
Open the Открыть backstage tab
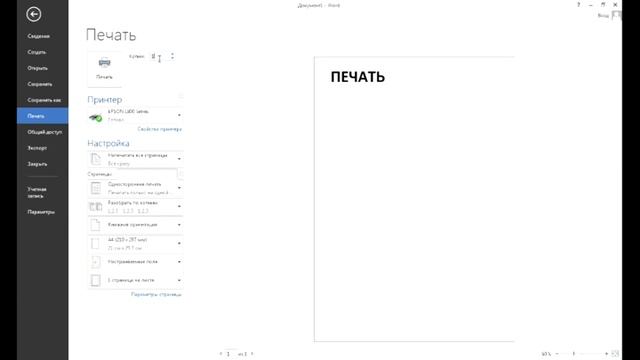coord(42,68)
